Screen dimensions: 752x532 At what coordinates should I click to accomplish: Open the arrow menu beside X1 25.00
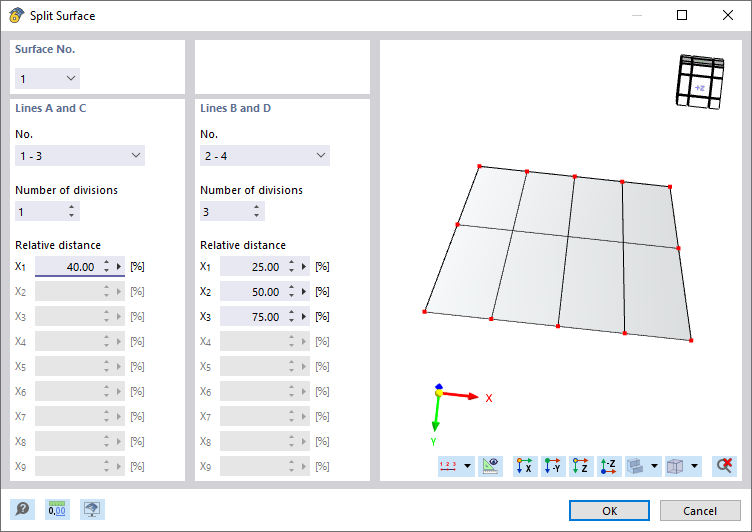(304, 267)
